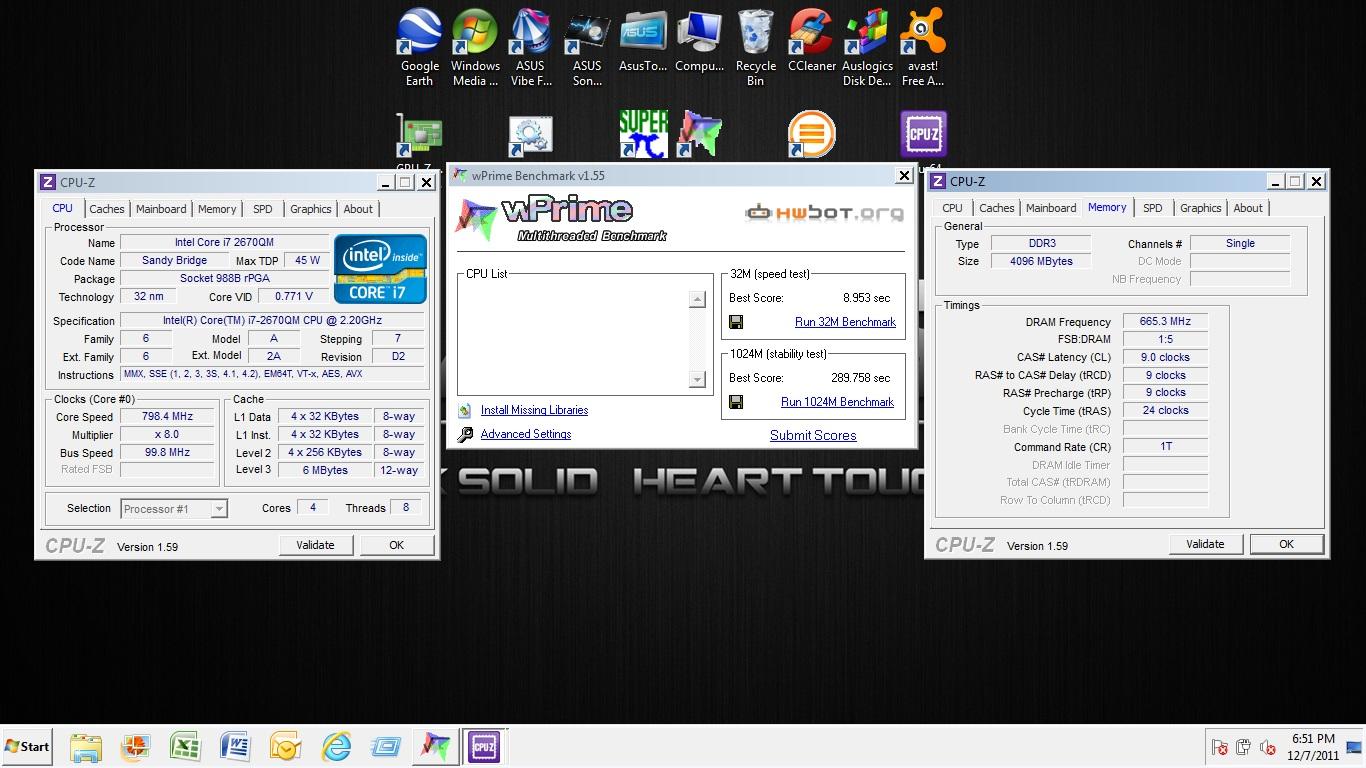Open the Computer desktop icon
This screenshot has height=768, width=1366.
click(699, 42)
